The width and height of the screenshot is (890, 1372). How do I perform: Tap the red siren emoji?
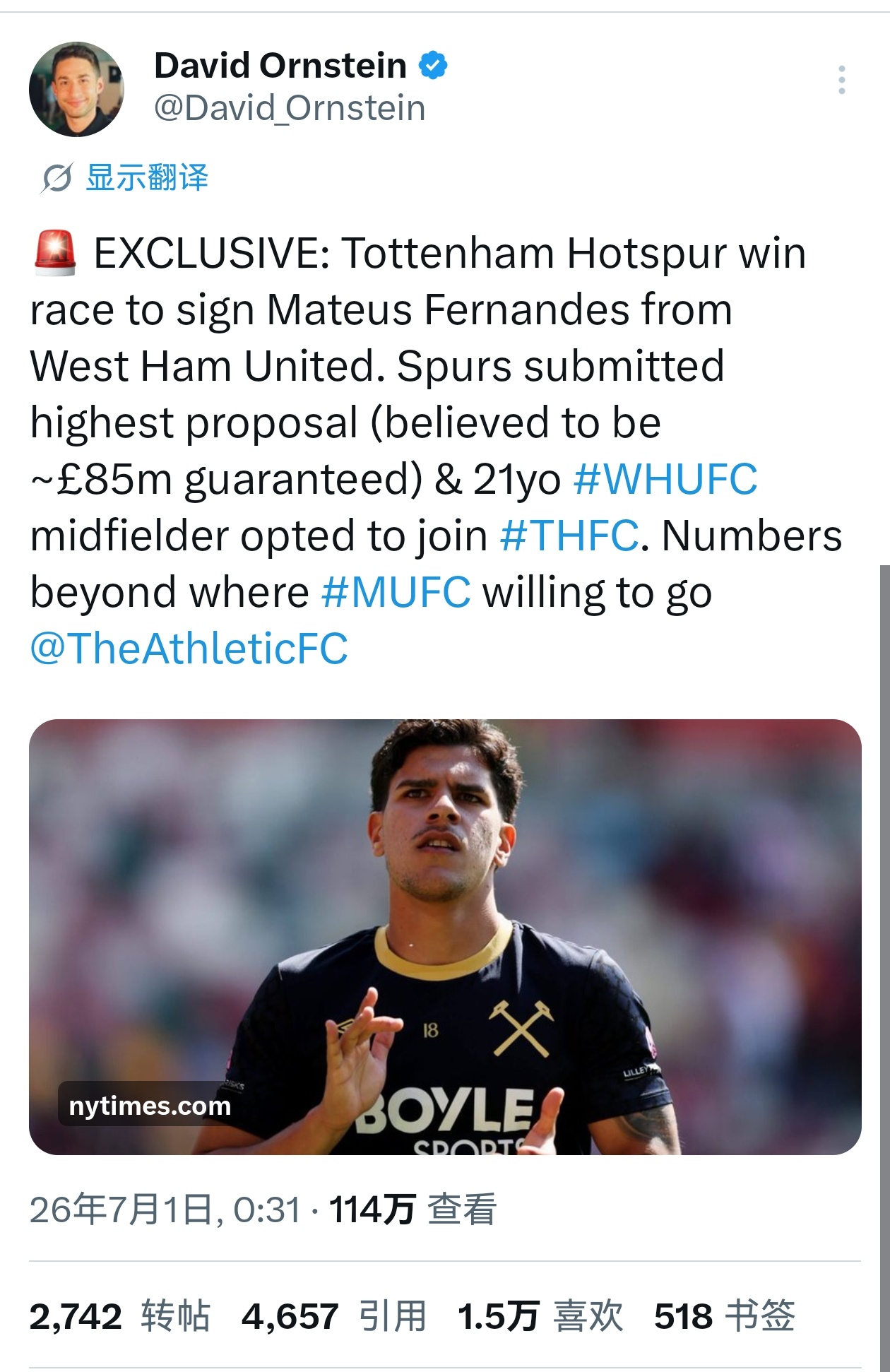tap(55, 252)
